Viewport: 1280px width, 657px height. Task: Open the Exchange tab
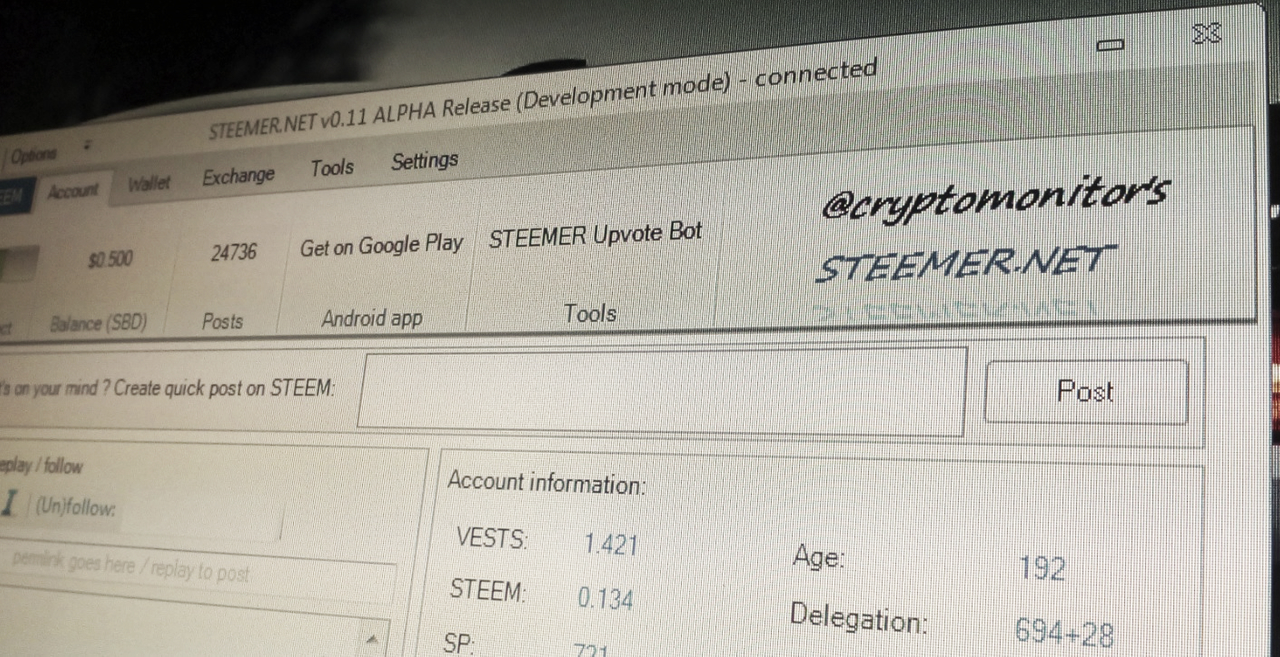[238, 177]
